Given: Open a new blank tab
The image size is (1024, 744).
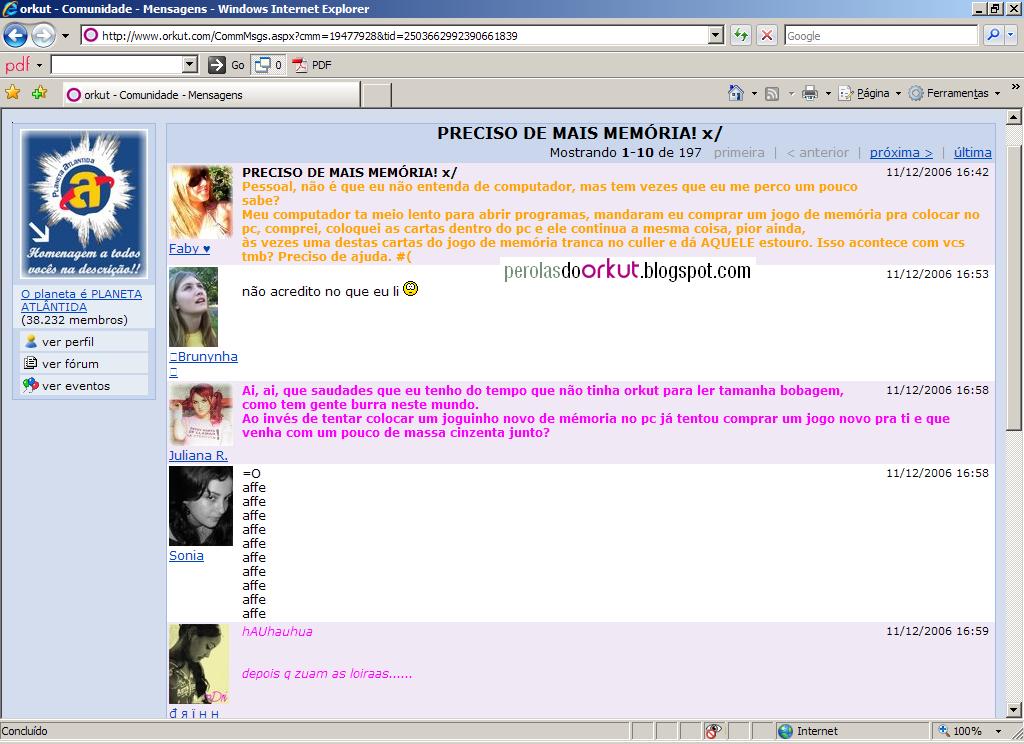Looking at the screenshot, I should tap(376, 95).
